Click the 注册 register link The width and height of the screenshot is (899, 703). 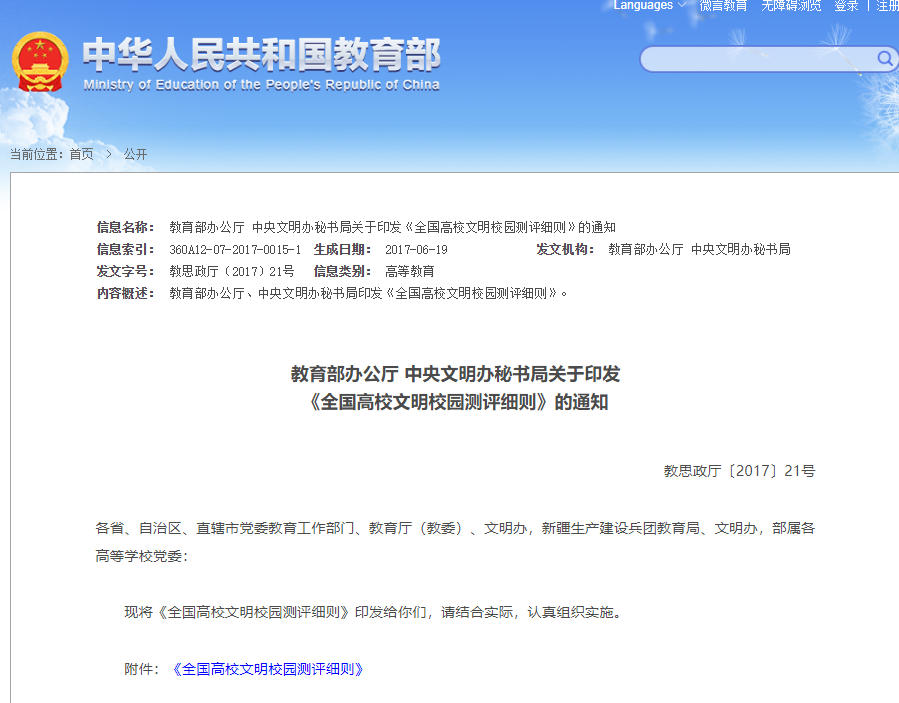click(x=887, y=6)
